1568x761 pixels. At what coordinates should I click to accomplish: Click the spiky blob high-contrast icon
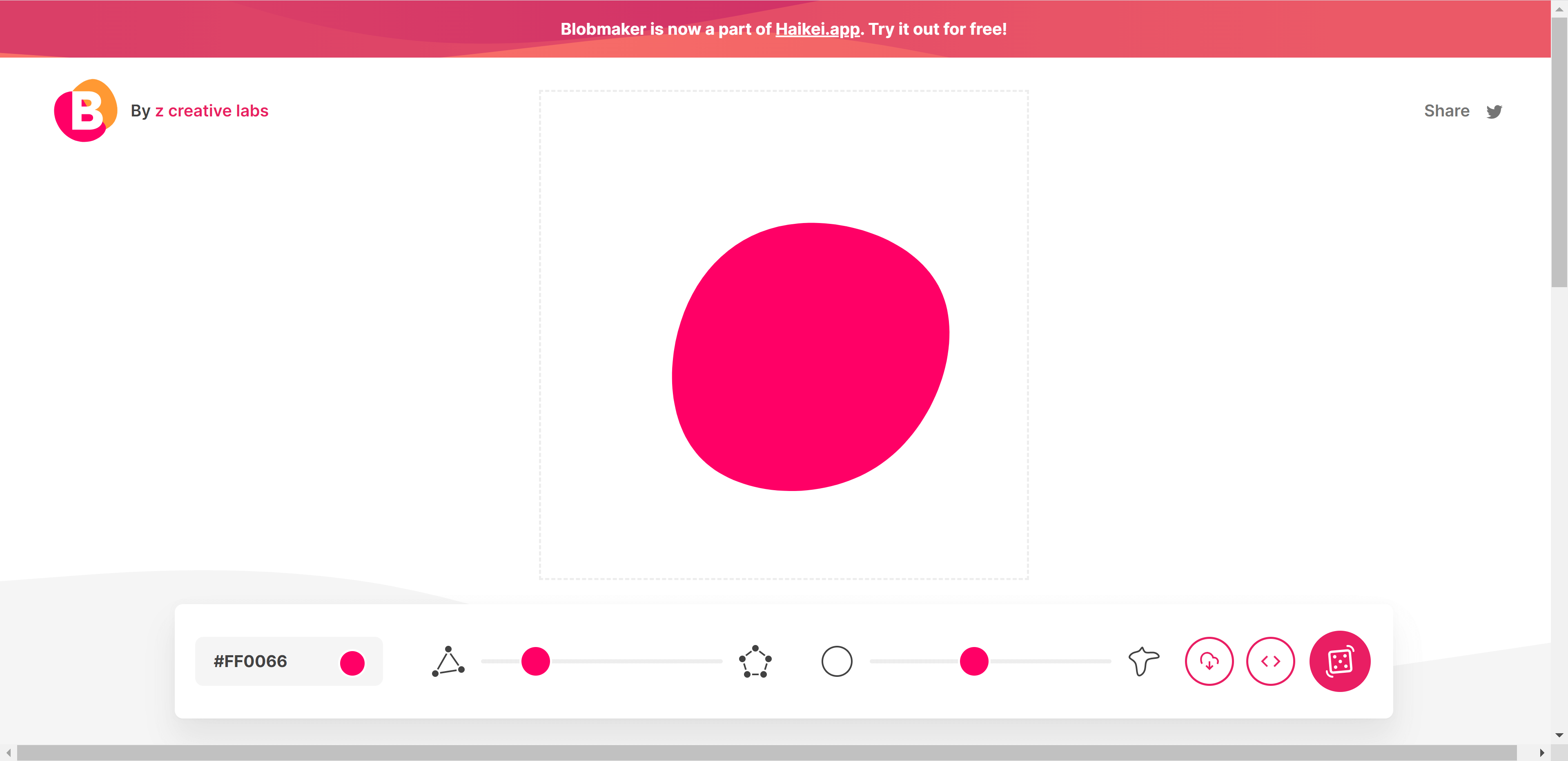click(x=1143, y=661)
